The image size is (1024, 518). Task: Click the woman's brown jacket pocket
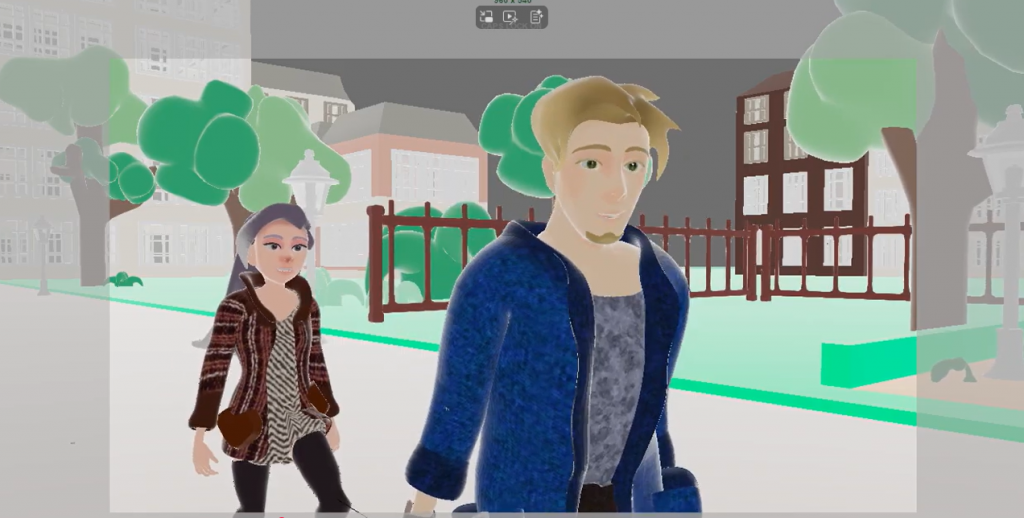click(x=239, y=425)
